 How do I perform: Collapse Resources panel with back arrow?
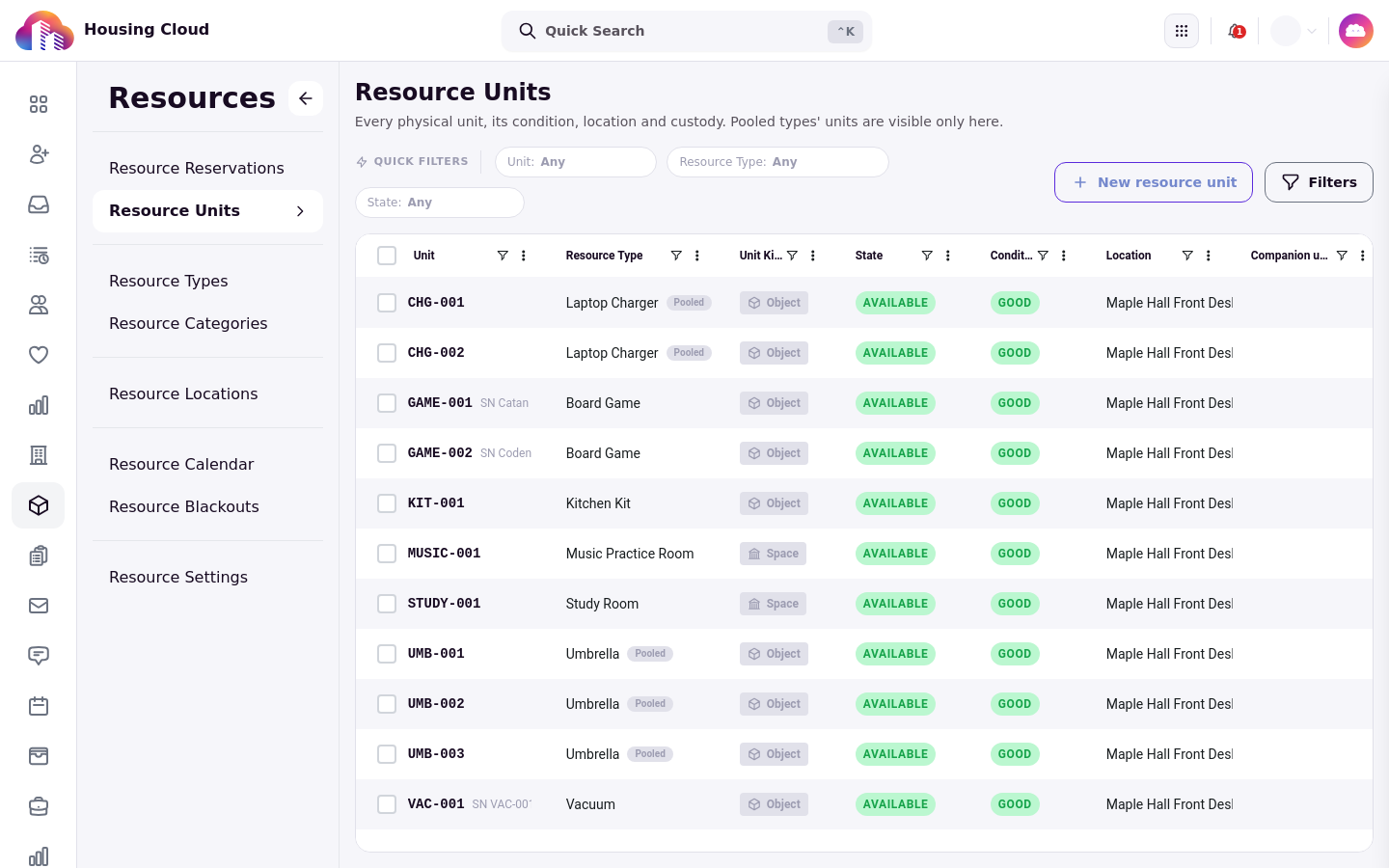[x=306, y=98]
